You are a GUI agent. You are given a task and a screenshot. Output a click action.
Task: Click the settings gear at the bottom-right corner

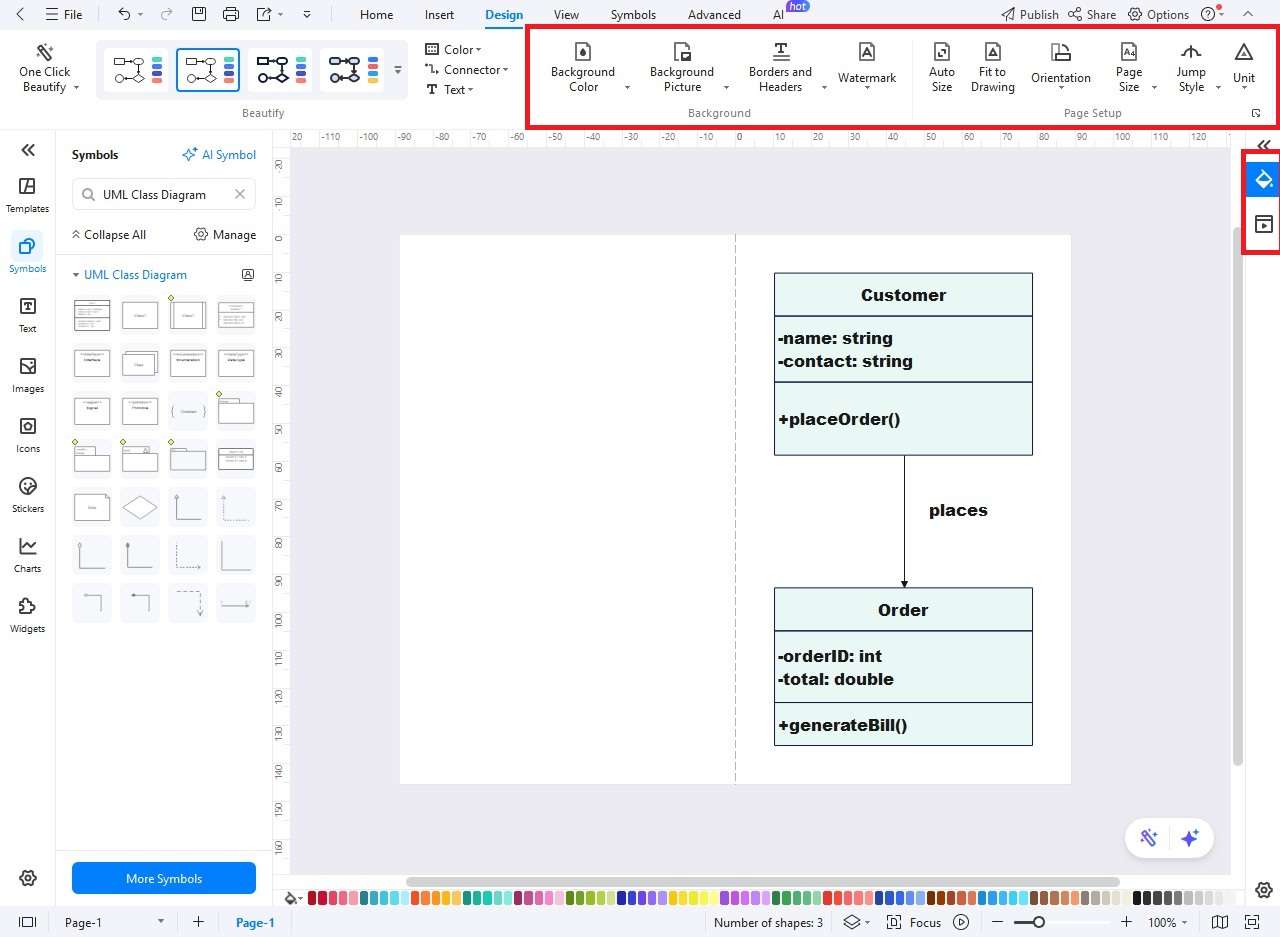point(1264,890)
